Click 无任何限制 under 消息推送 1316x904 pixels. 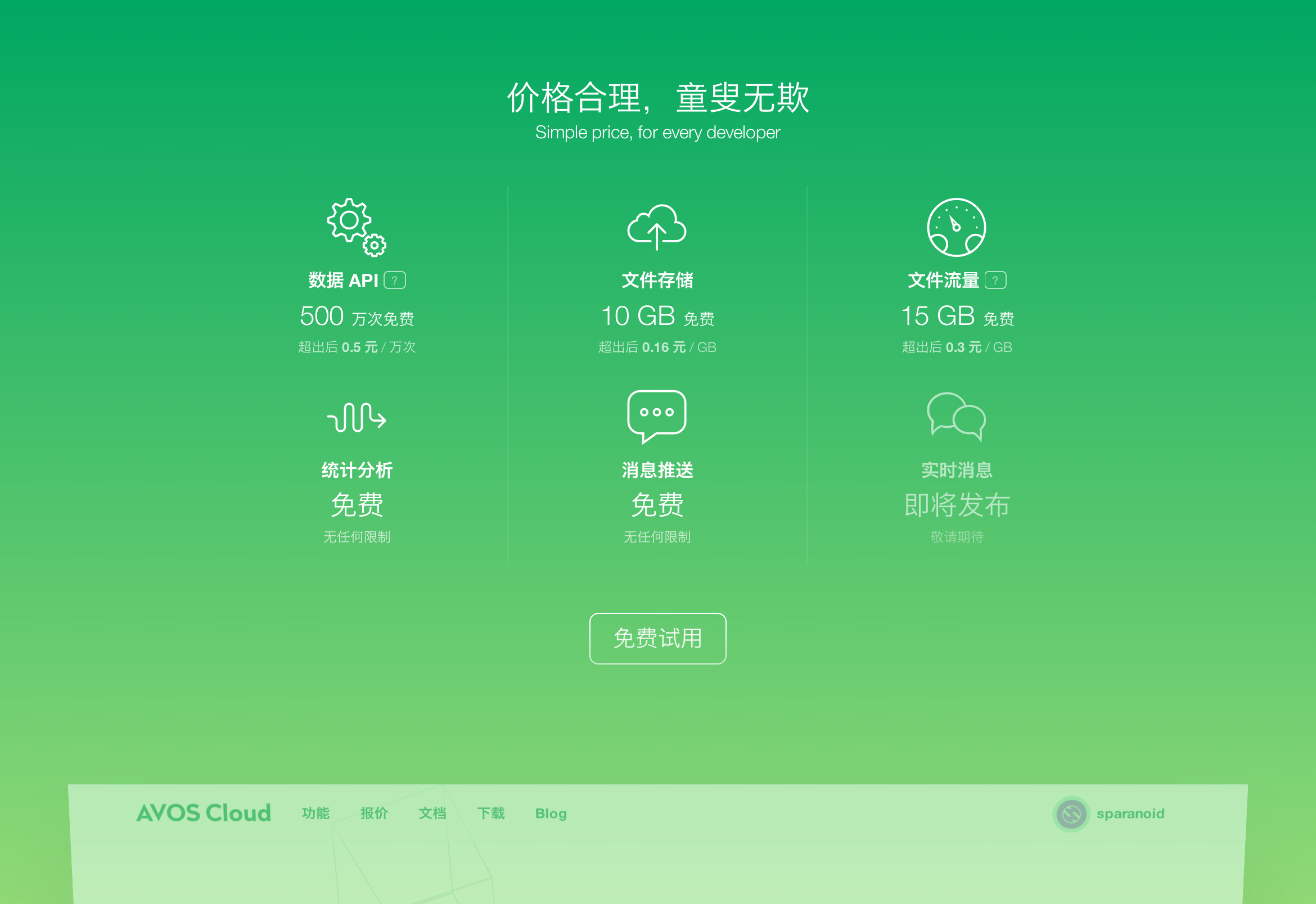pos(657,537)
